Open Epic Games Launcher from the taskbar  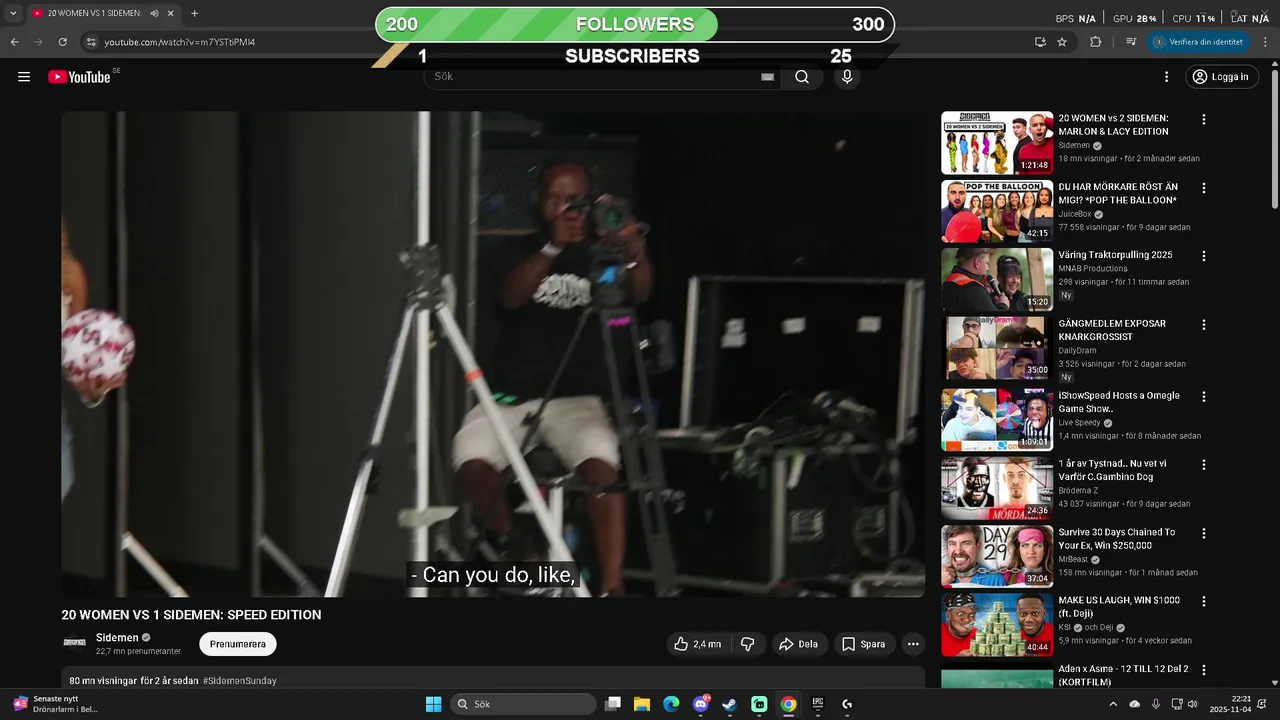(817, 704)
